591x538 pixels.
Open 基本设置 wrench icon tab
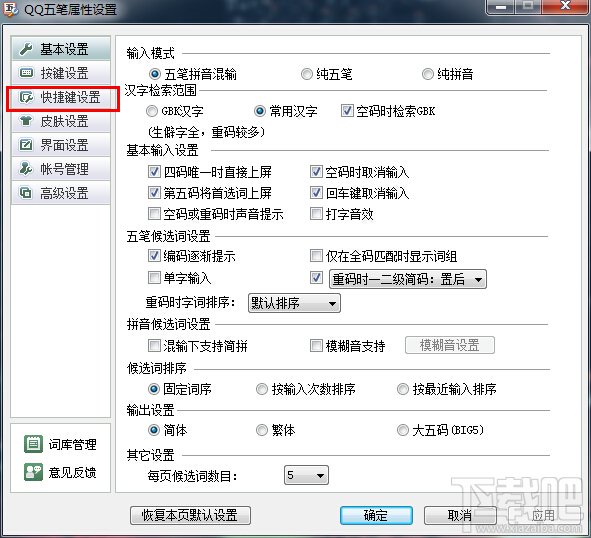click(x=26, y=49)
